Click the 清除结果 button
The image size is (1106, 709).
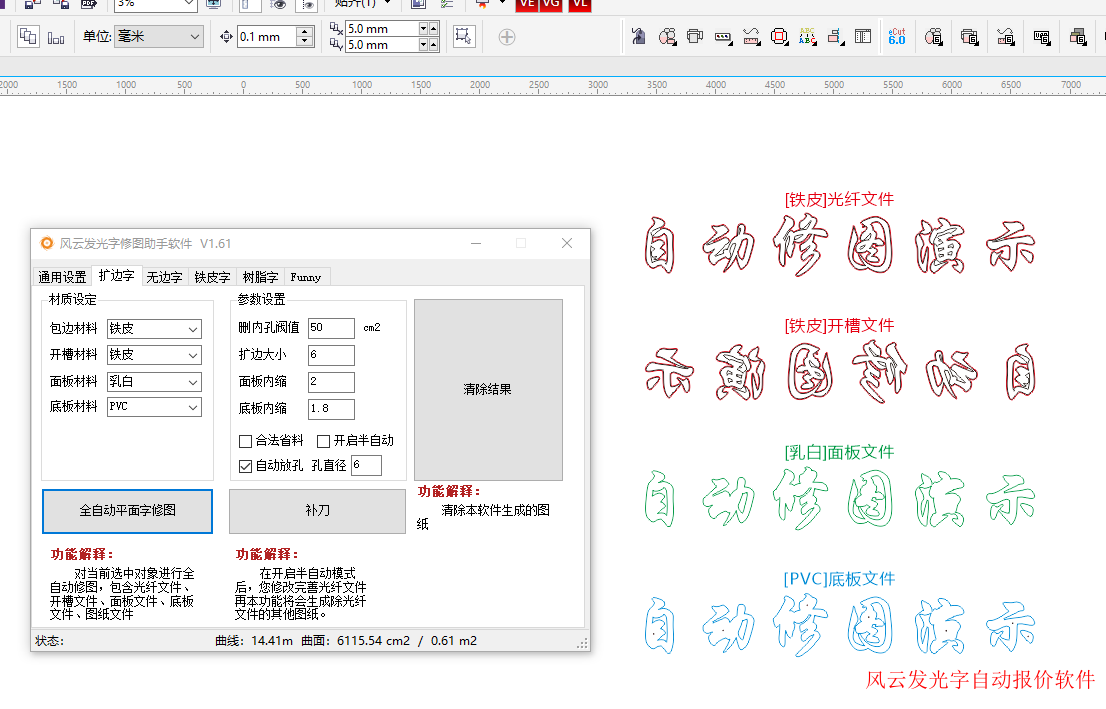pyautogui.click(x=488, y=390)
